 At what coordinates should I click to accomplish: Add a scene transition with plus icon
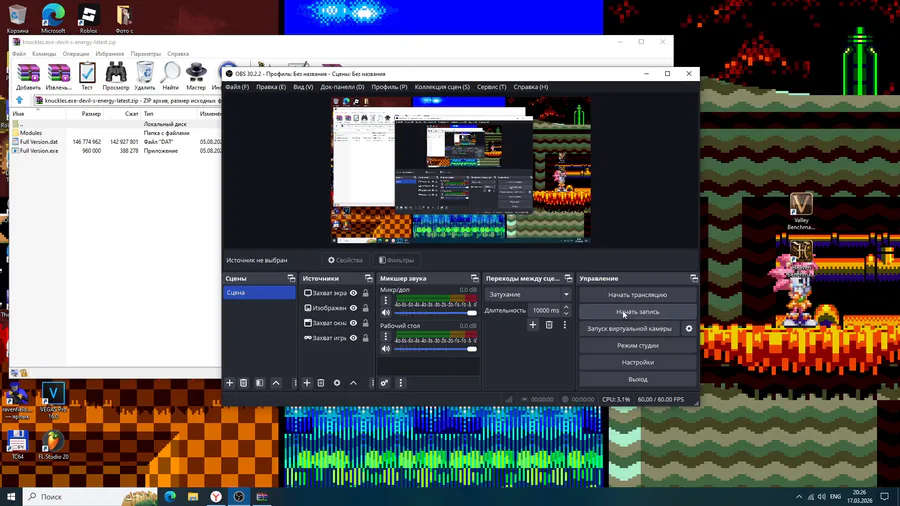[x=533, y=325]
